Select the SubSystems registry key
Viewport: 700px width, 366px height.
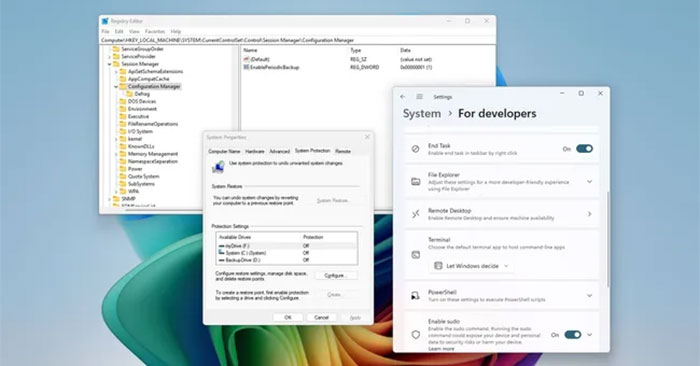pos(141,184)
